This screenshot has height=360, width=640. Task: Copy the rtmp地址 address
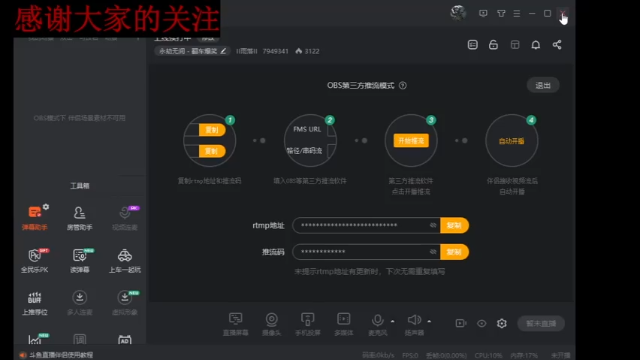pyautogui.click(x=454, y=225)
